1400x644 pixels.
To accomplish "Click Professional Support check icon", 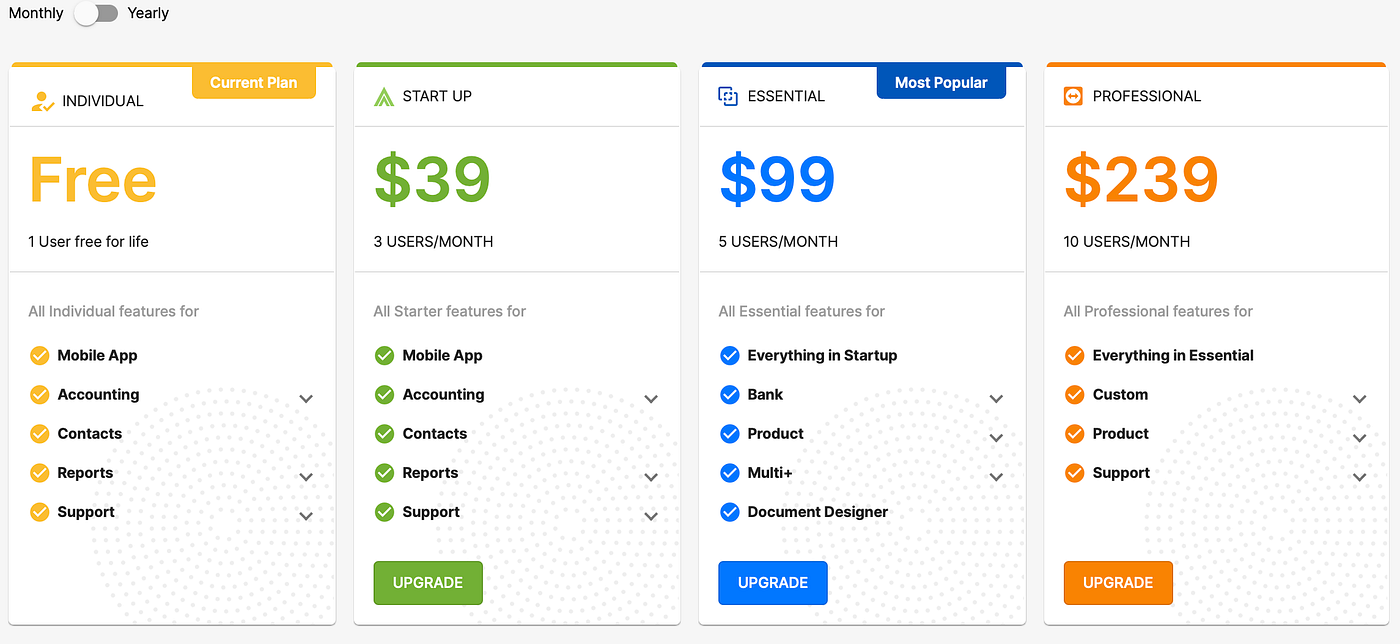I will click(1074, 472).
